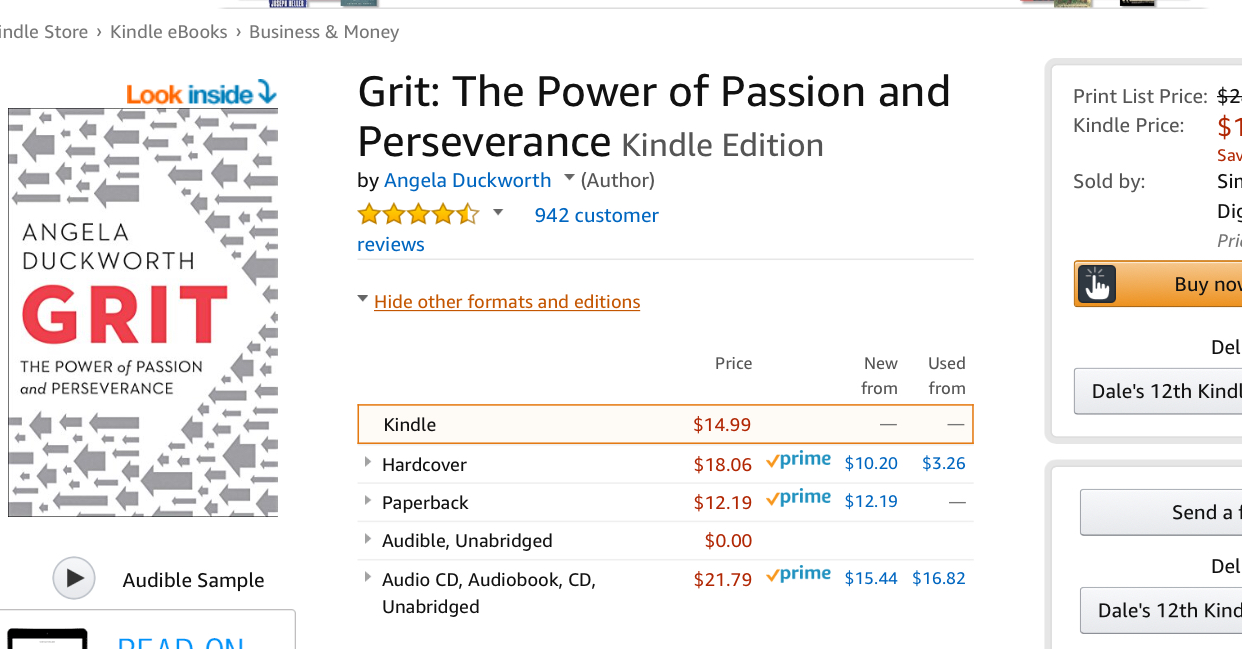This screenshot has height=649, width=1242.
Task: Click the Prime badge on Paperback row
Action: click(798, 498)
